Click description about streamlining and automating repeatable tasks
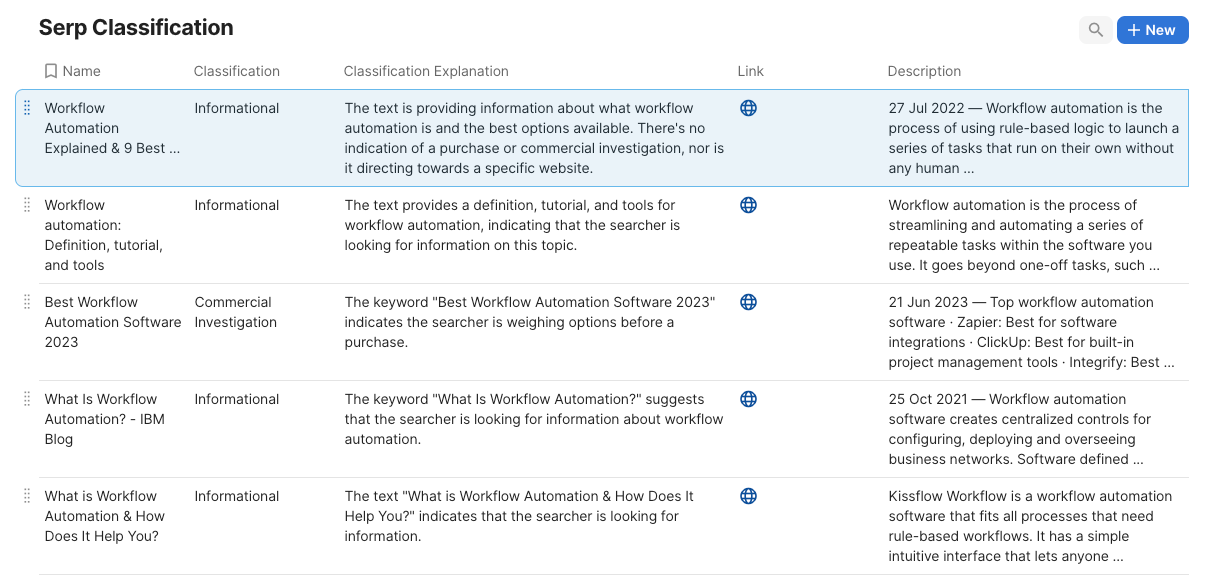This screenshot has width=1210, height=578. pyautogui.click(x=1024, y=235)
